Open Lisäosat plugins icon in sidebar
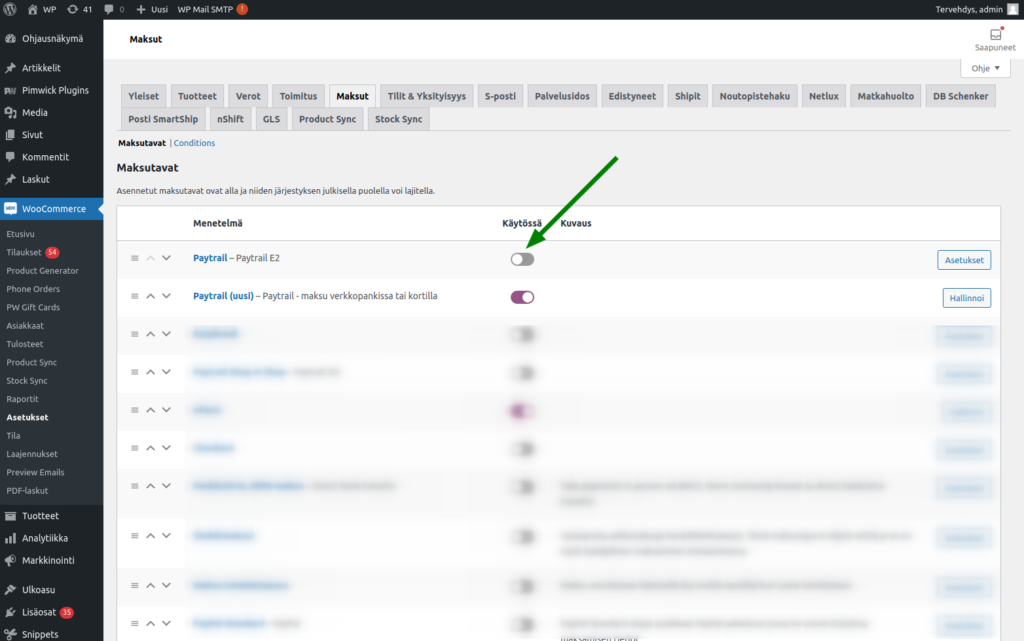Screen dimensions: 1024x641 10,612
